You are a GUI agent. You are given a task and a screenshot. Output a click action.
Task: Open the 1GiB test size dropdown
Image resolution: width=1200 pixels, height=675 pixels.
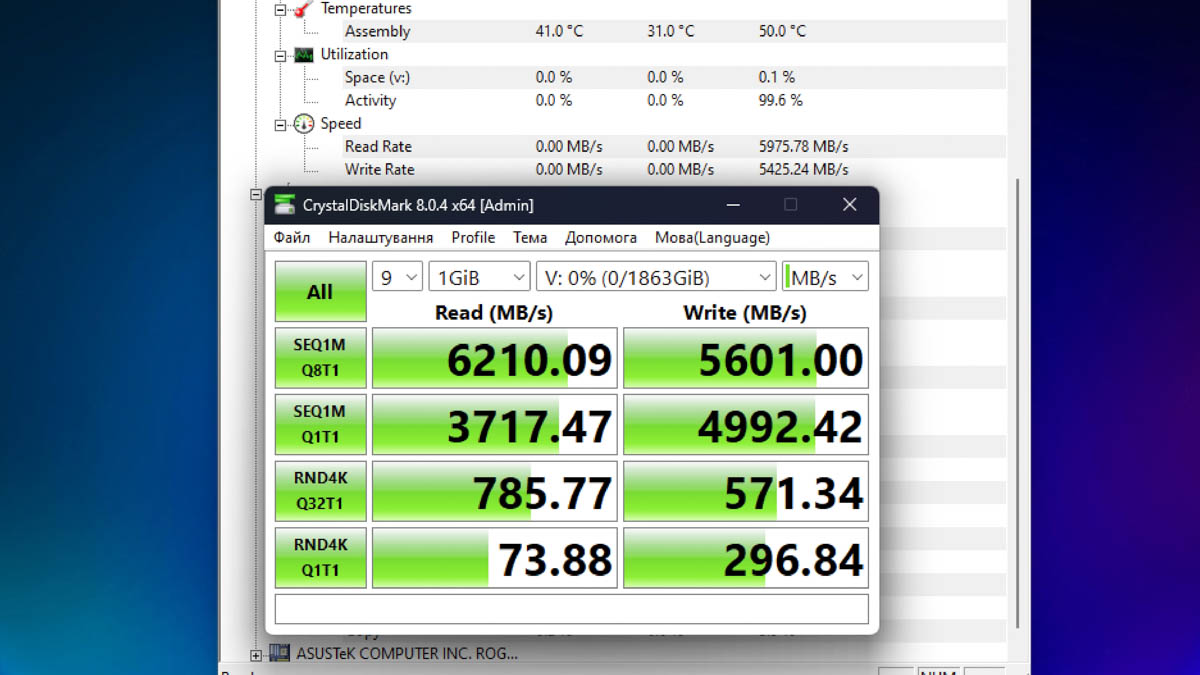point(479,277)
